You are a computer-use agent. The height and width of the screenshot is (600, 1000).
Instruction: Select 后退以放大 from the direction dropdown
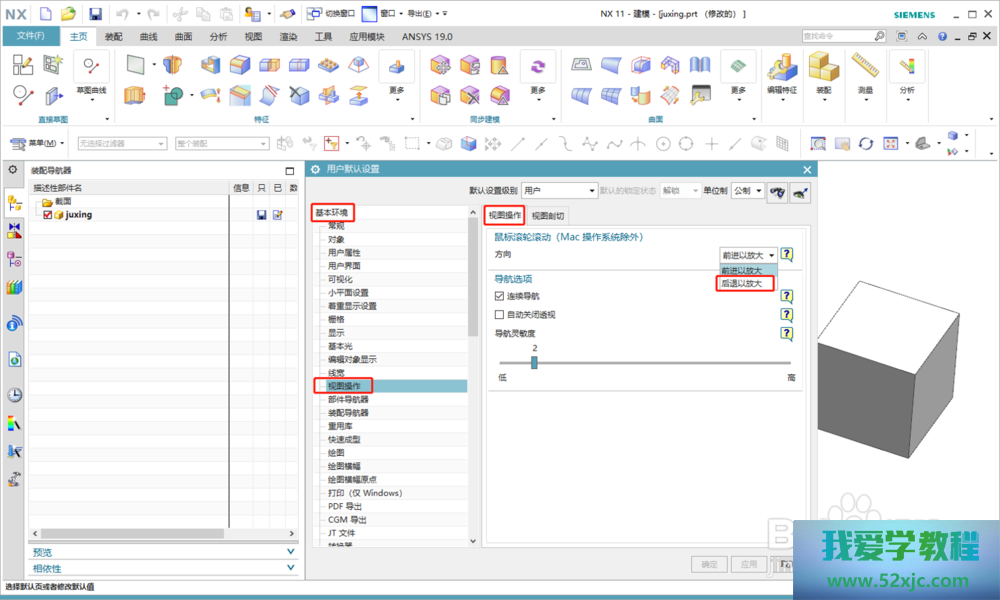point(742,284)
